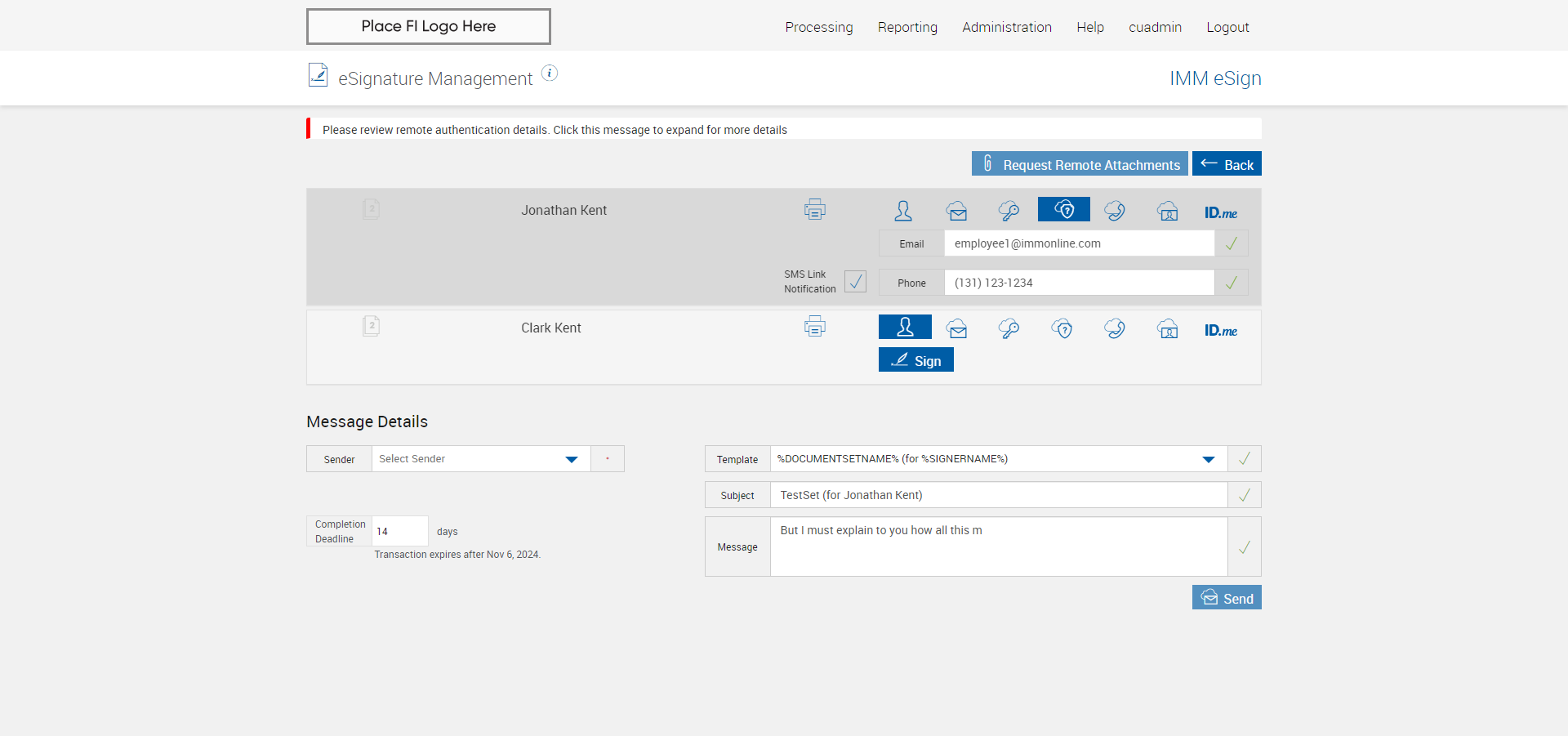The image size is (1568, 736).
Task: Select in-person signing for Clark Kent
Action: point(905,327)
